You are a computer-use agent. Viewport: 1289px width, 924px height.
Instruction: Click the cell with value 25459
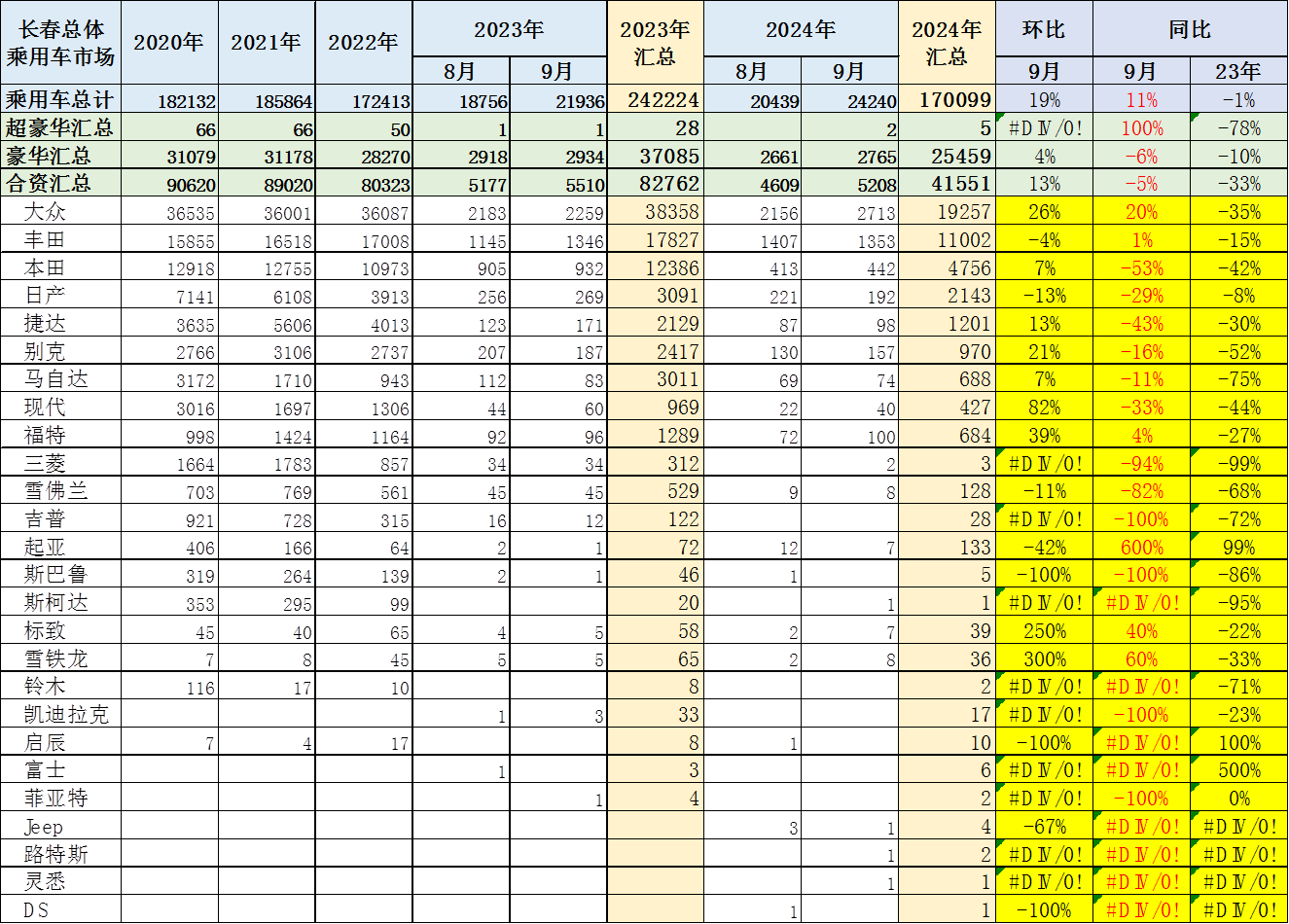pos(947,156)
